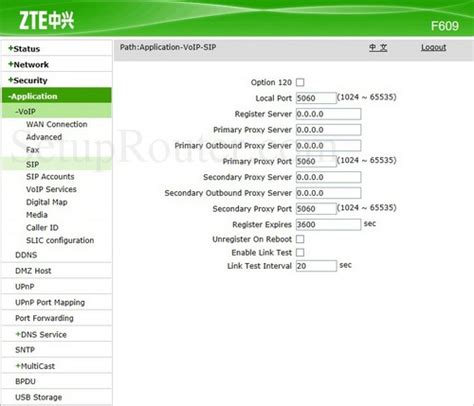Open the Fax settings page
Viewport: 474px width, 406px height.
[x=33, y=150]
